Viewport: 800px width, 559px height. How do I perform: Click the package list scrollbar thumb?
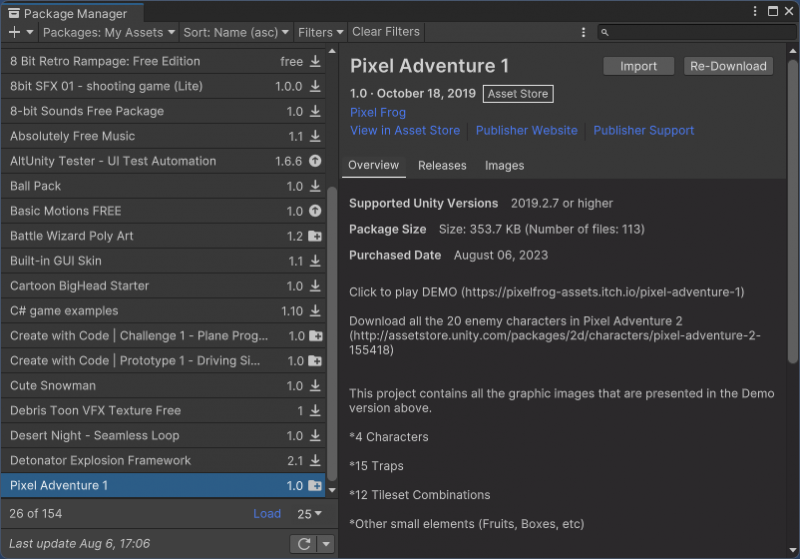pyautogui.click(x=332, y=334)
